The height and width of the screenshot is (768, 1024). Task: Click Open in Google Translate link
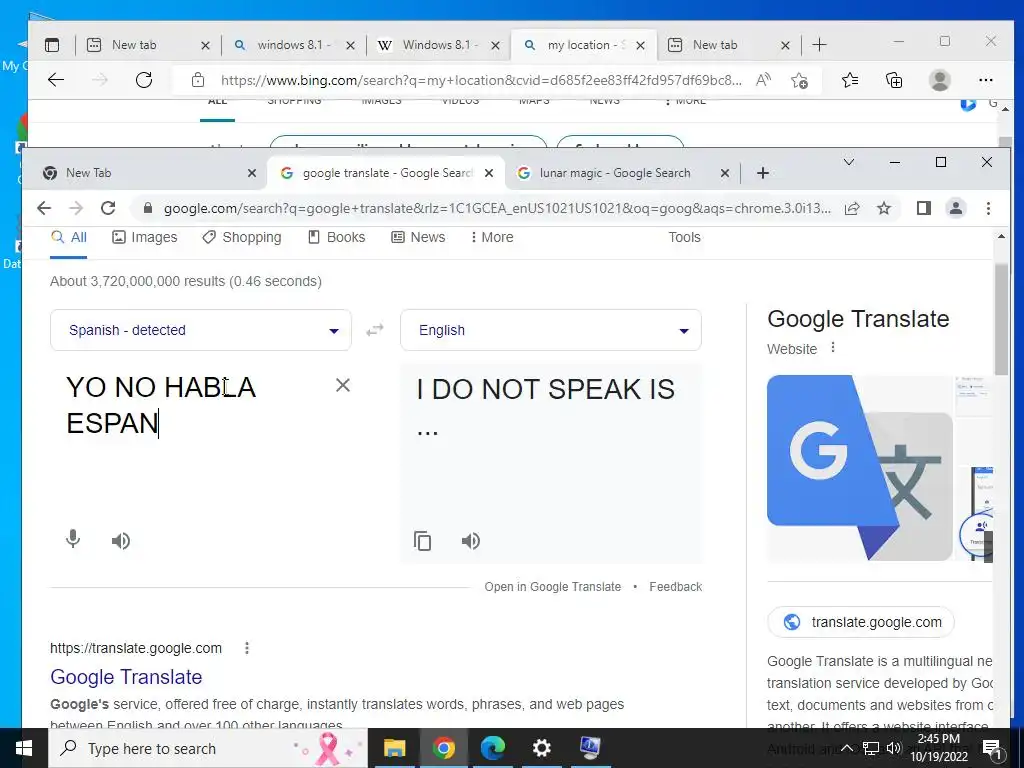coord(552,586)
